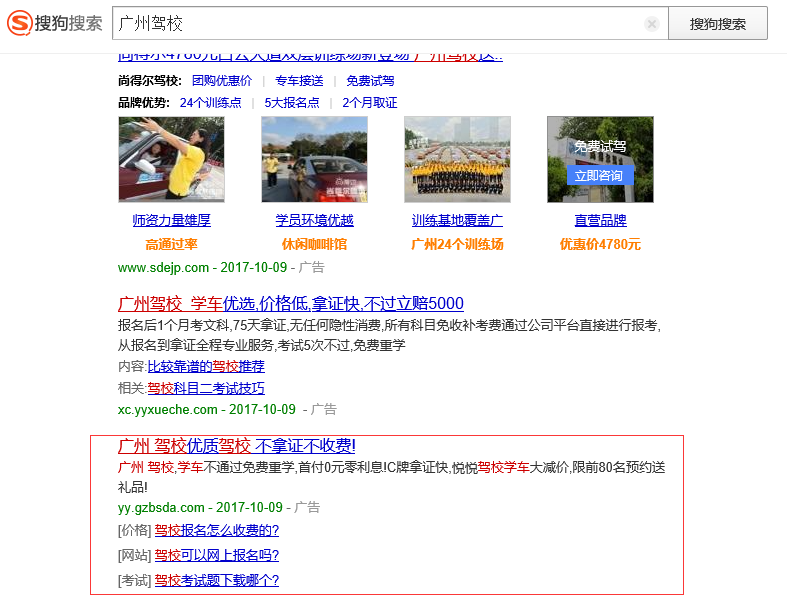Click the www.sdejp.com URL text
The height and width of the screenshot is (602, 787).
[x=163, y=268]
